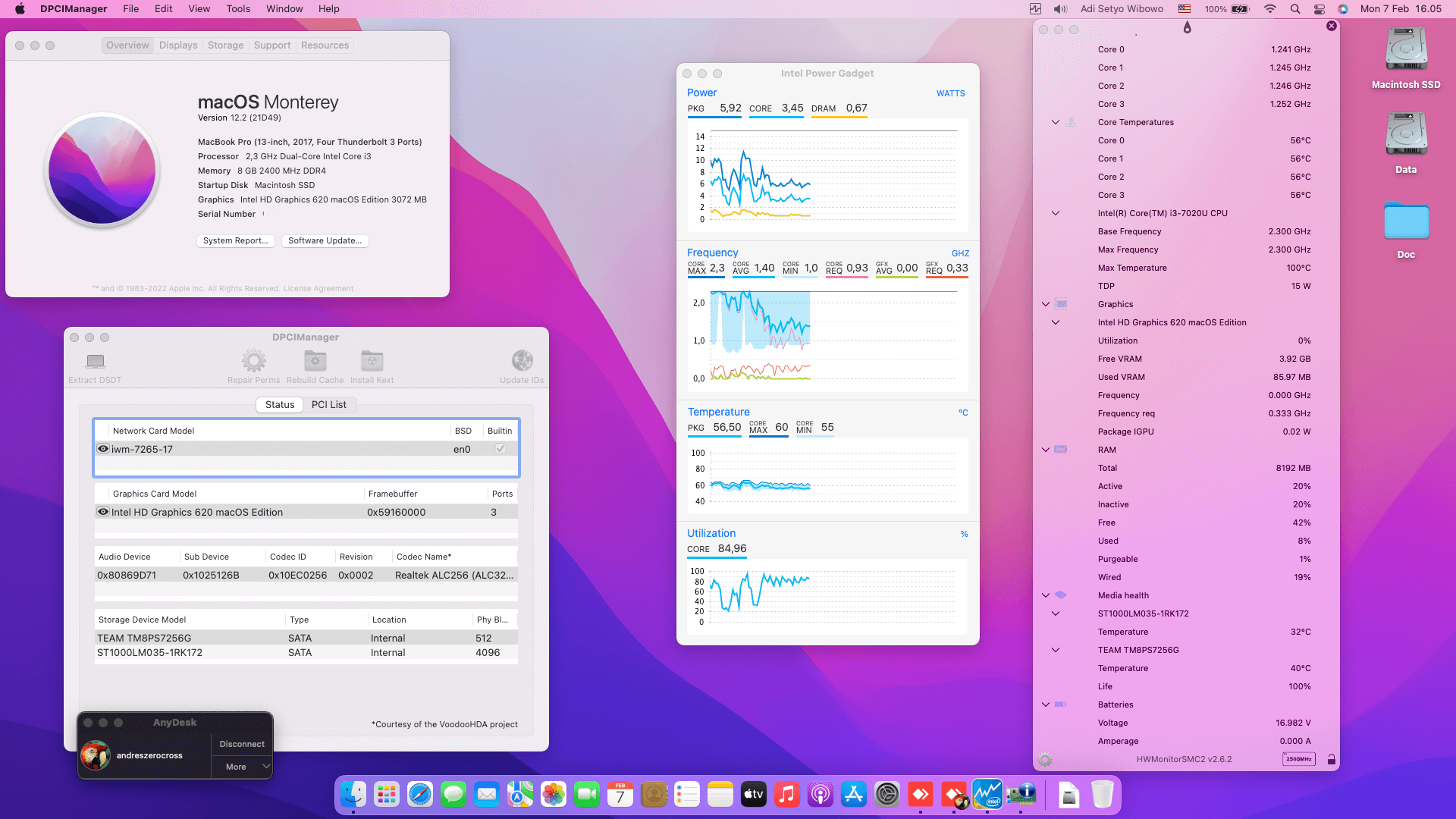Open Apple TV app in the Dock
Image resolution: width=1456 pixels, height=819 pixels.
(754, 794)
